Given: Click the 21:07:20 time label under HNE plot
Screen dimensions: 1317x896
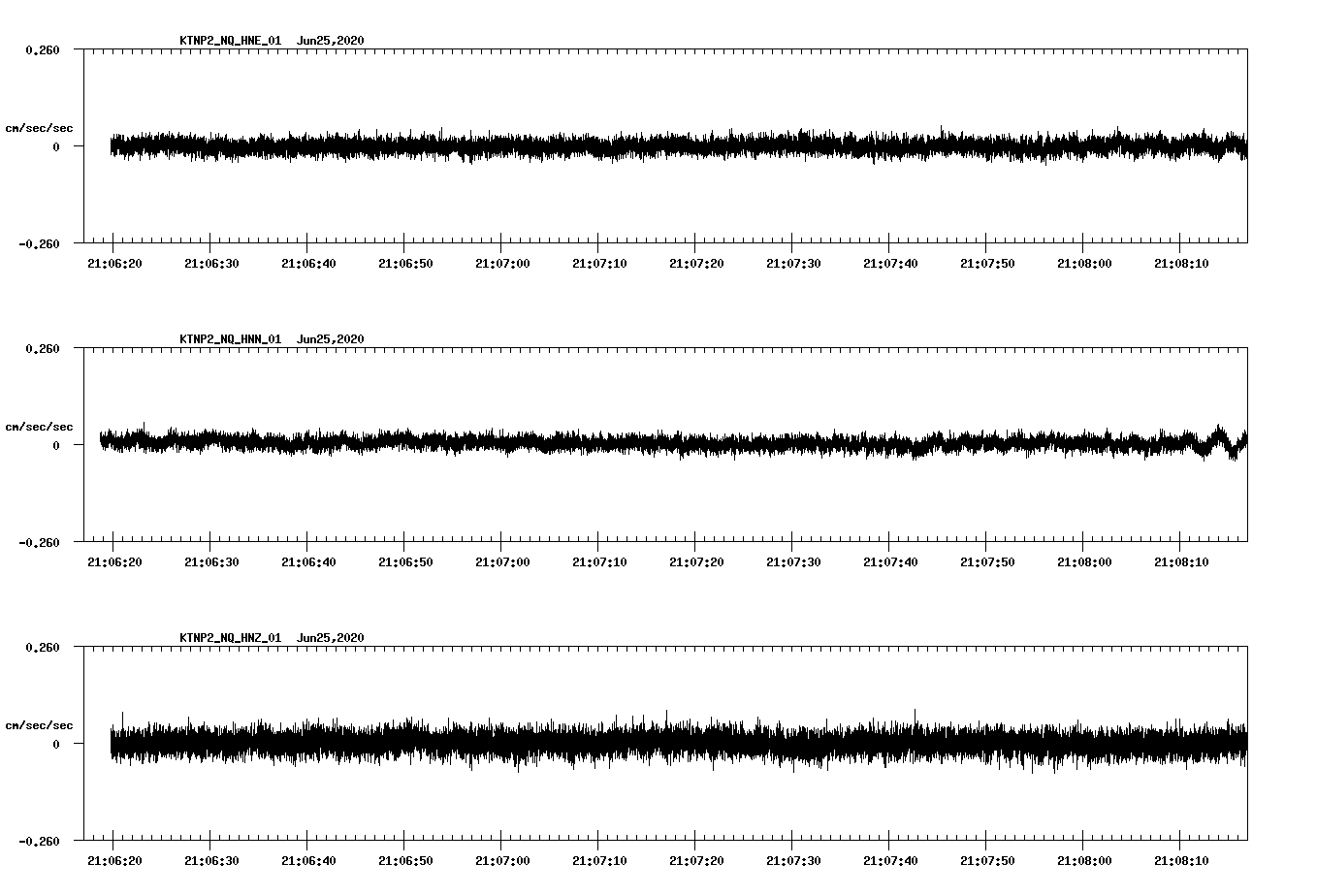Looking at the screenshot, I should pos(696,264).
